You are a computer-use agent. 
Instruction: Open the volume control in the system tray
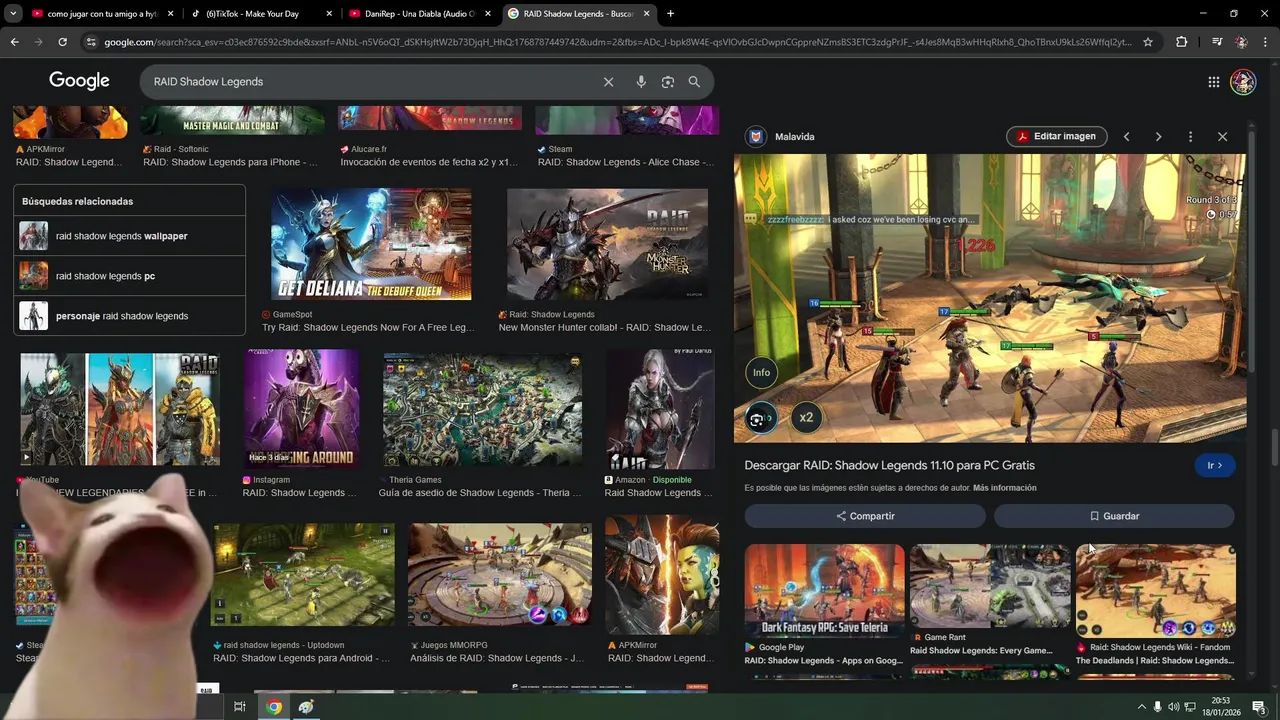pyautogui.click(x=1174, y=707)
